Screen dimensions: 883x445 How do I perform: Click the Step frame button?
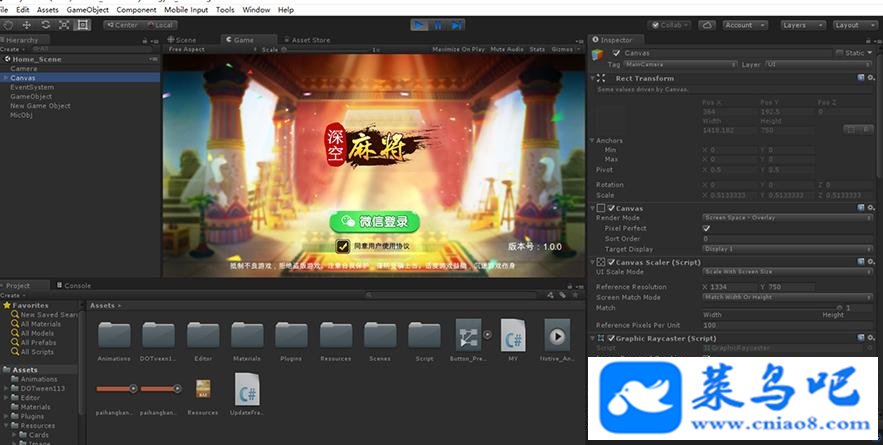tap(456, 25)
